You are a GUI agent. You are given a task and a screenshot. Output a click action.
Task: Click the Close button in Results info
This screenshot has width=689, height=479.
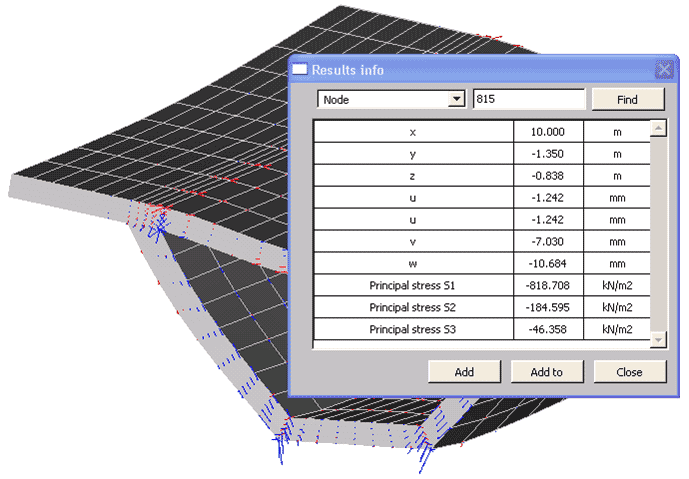coord(630,372)
